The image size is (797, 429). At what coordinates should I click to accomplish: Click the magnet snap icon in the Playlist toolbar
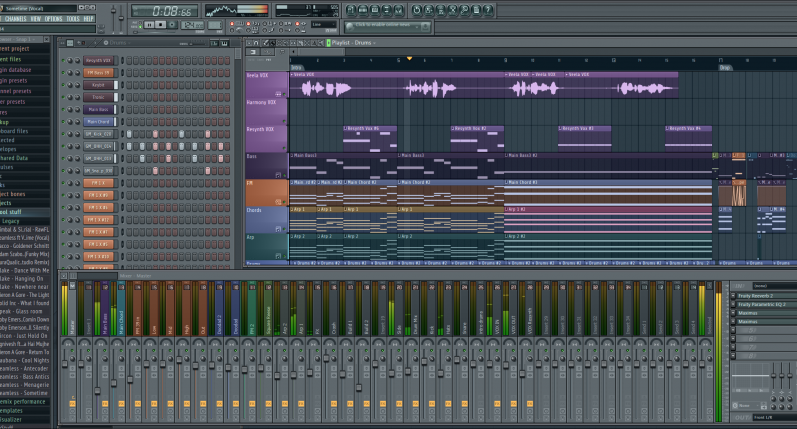click(256, 43)
